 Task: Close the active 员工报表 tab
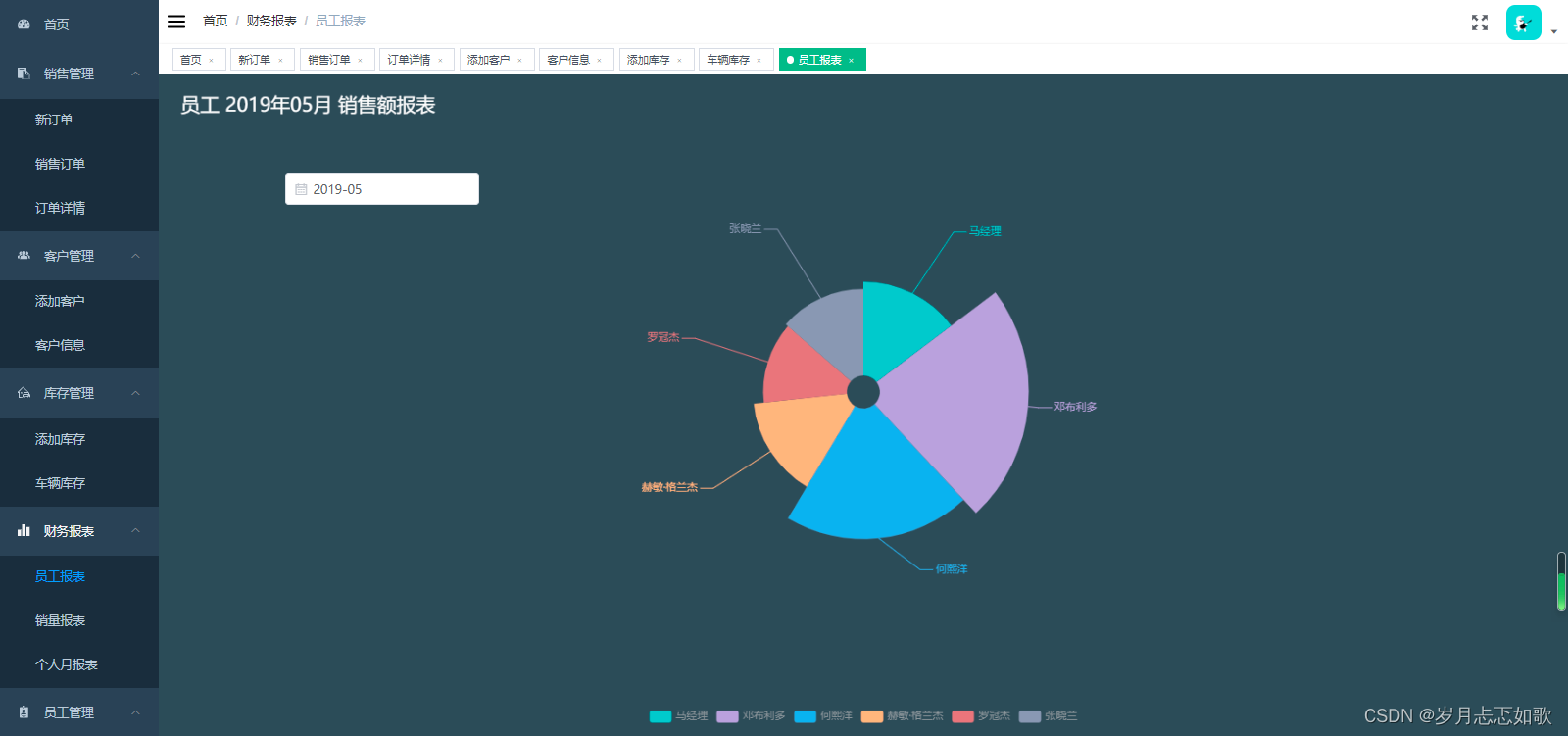click(x=851, y=61)
